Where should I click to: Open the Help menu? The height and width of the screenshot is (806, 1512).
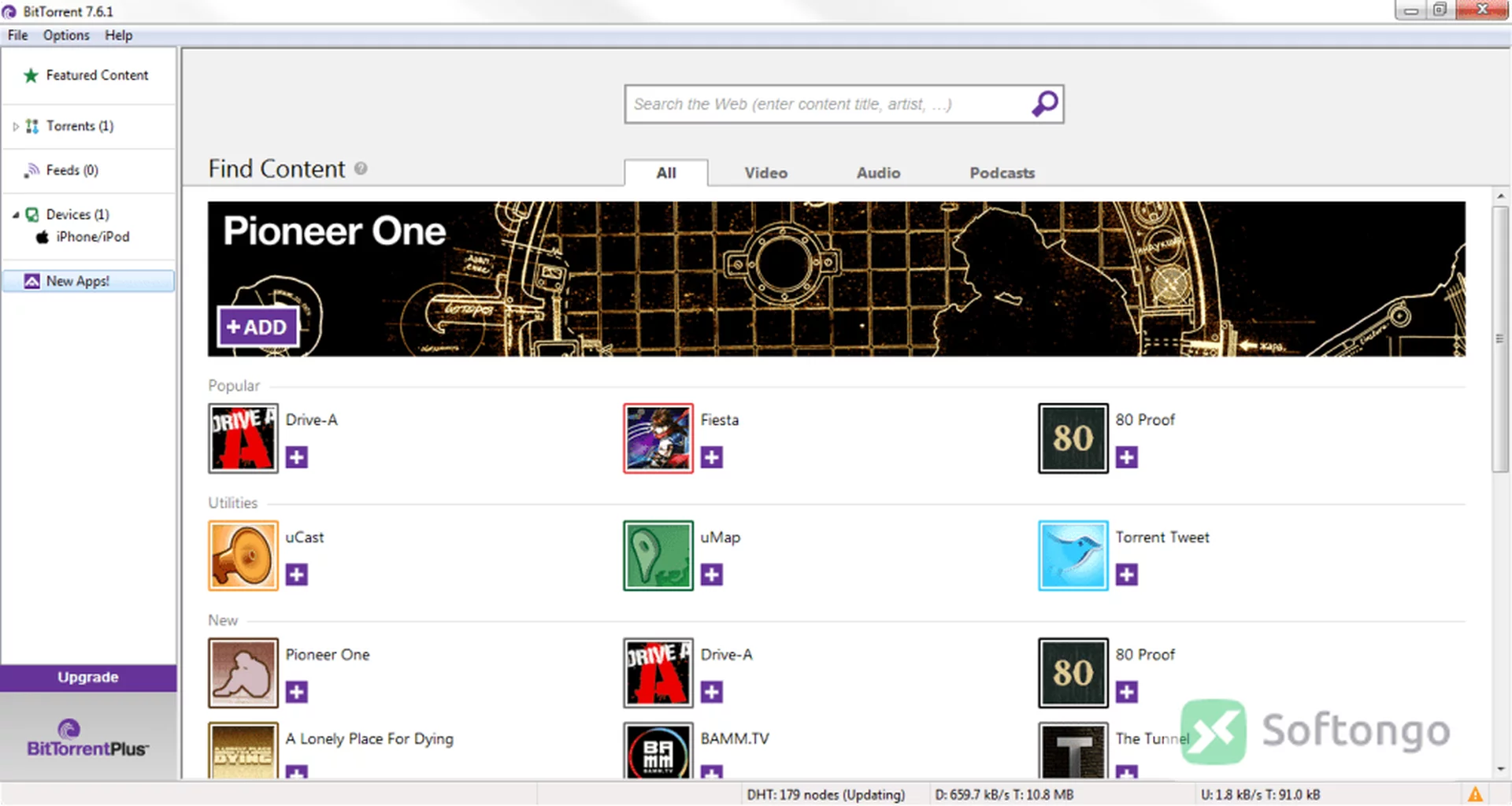119,35
